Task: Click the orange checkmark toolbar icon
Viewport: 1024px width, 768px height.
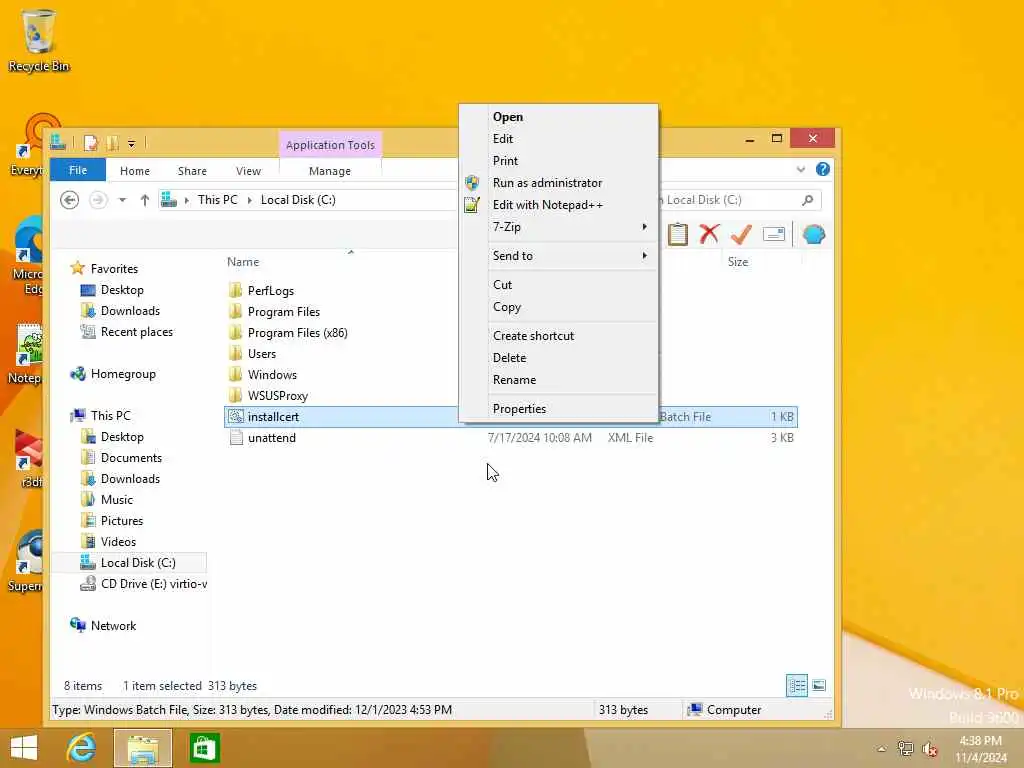Action: [741, 234]
